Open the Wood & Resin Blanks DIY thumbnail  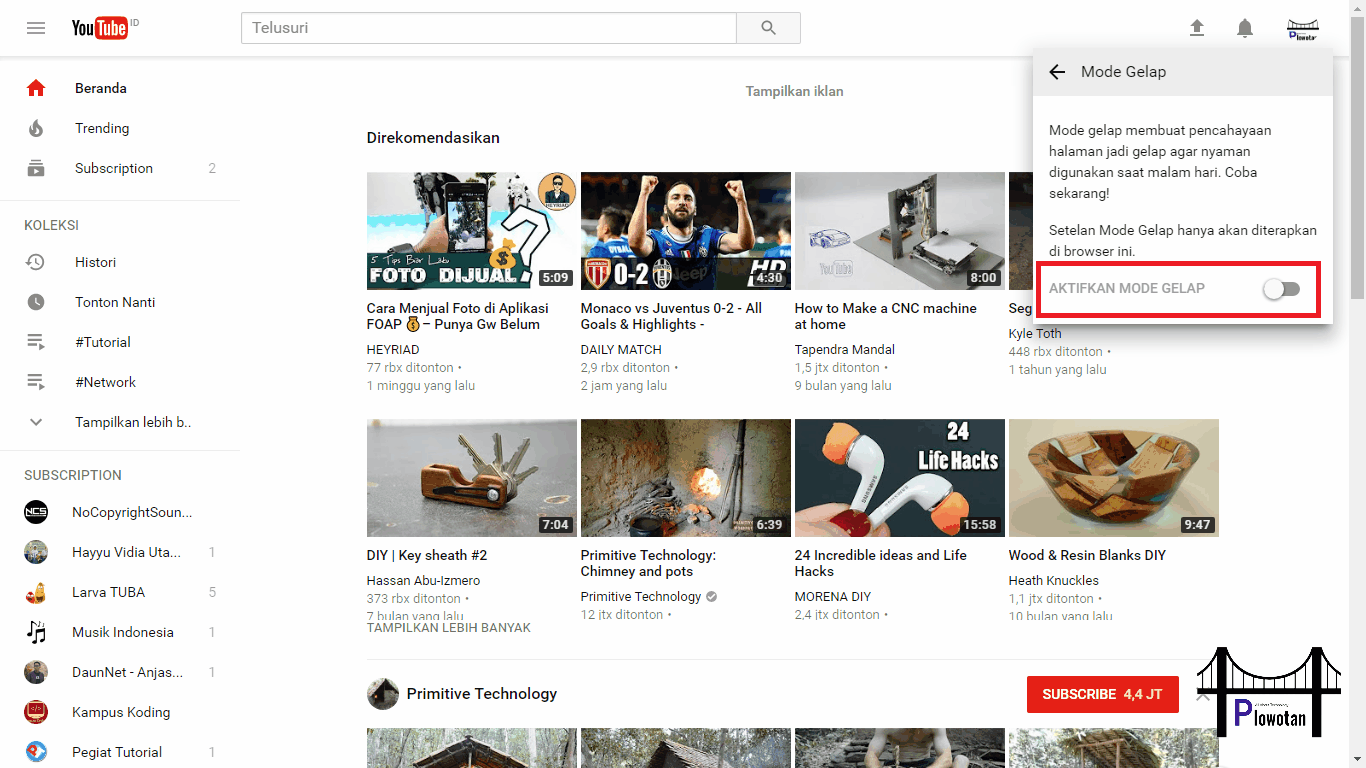(x=1113, y=478)
